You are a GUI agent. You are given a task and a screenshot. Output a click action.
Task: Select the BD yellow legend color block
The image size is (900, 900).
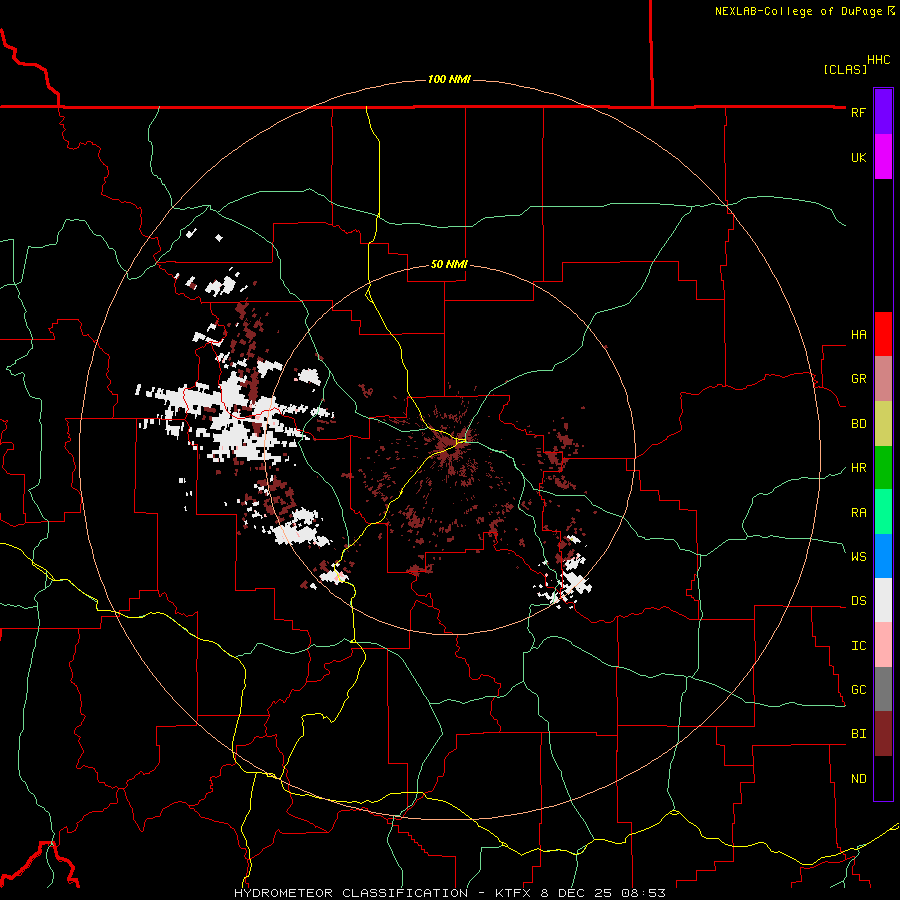883,423
